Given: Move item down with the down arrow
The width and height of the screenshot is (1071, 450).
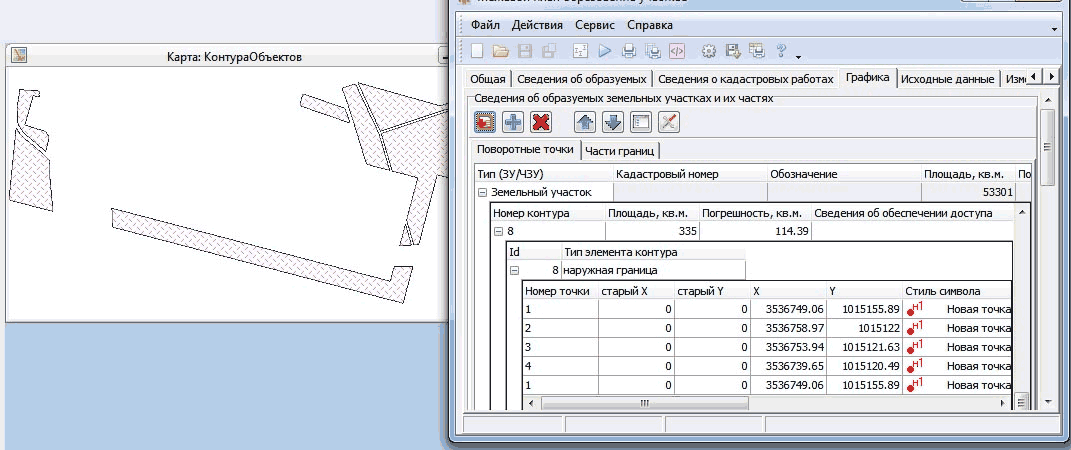Looking at the screenshot, I should pos(613,122).
